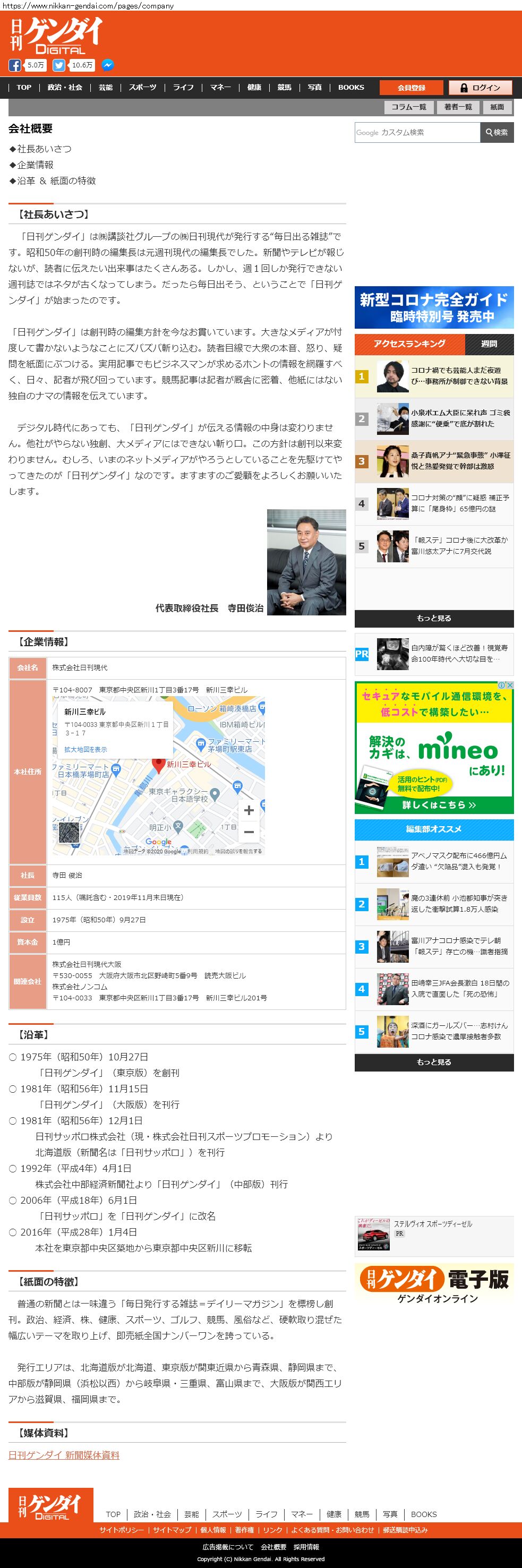Select 芸能 in the top navigation
522x1568 pixels.
pyautogui.click(x=106, y=88)
